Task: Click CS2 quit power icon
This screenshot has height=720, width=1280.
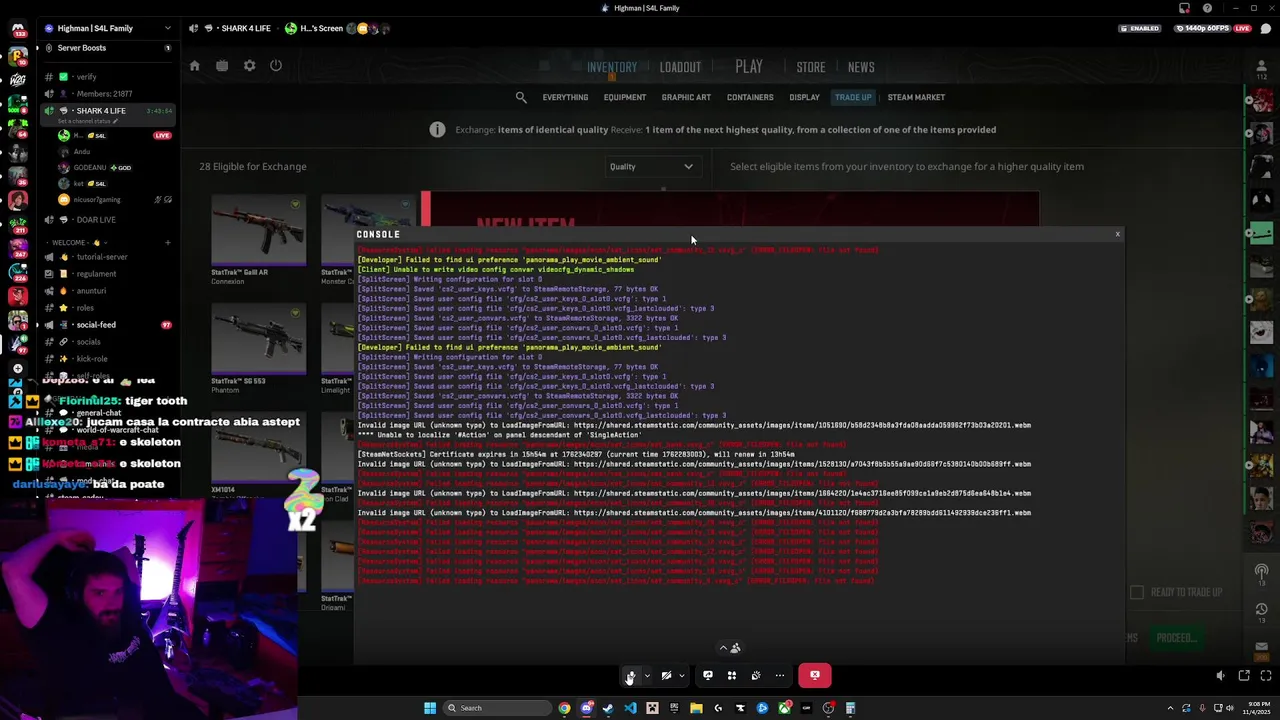Action: (x=276, y=66)
